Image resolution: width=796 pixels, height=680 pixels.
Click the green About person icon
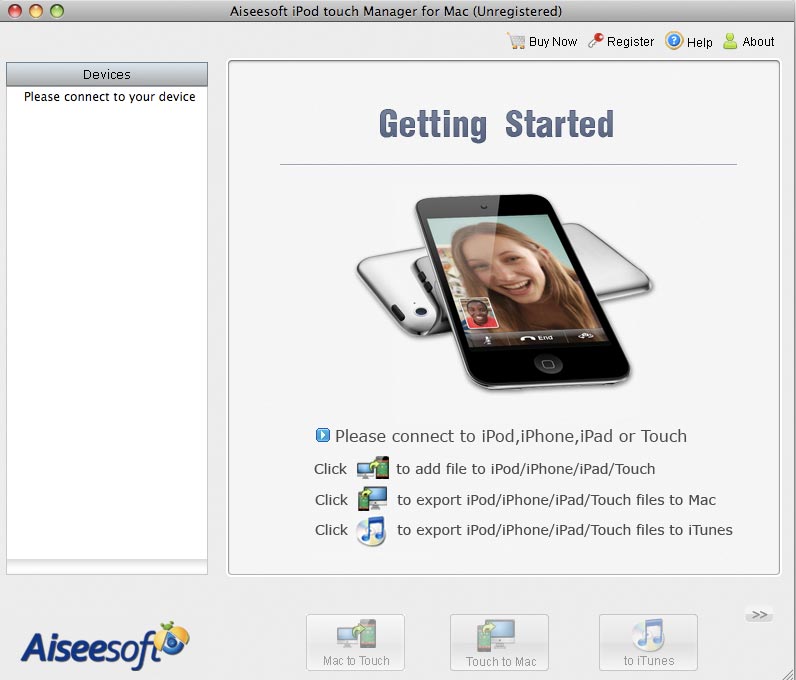[x=730, y=41]
